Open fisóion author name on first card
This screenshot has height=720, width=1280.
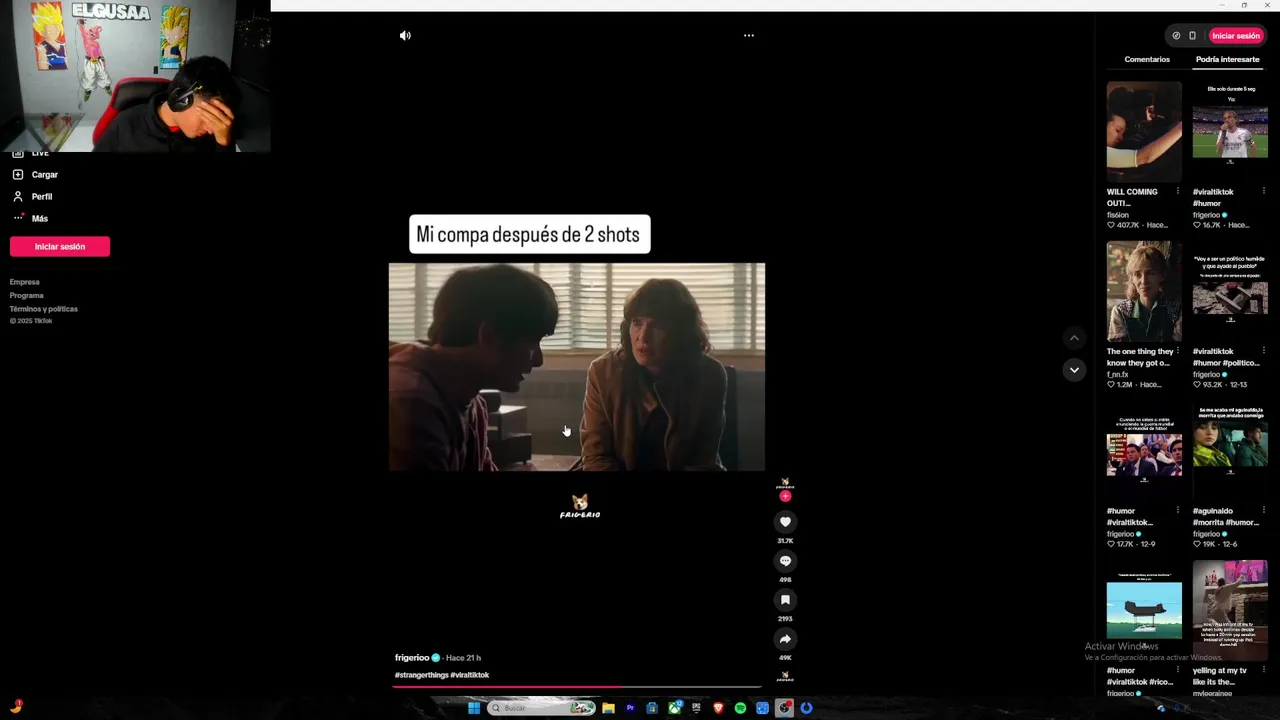coord(1117,215)
